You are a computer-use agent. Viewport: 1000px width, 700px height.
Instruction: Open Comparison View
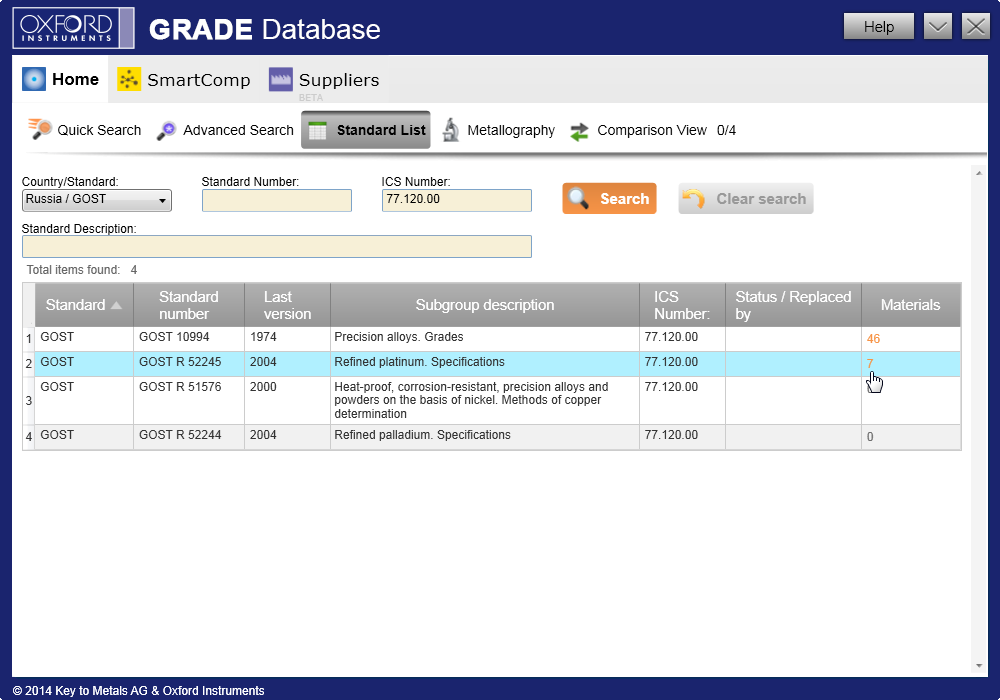tap(652, 130)
